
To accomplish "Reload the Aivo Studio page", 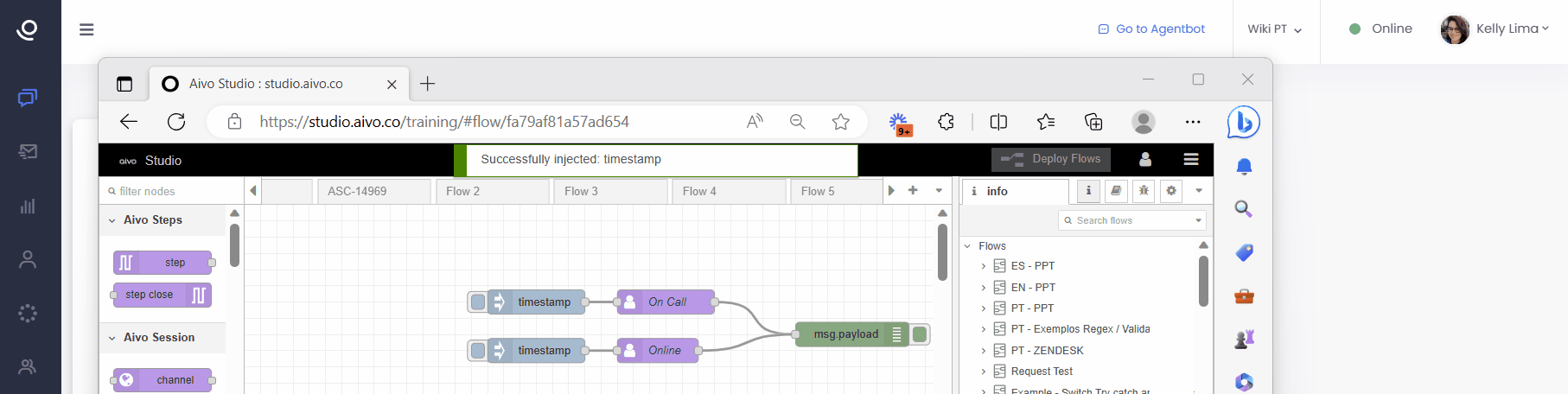I will tap(176, 122).
